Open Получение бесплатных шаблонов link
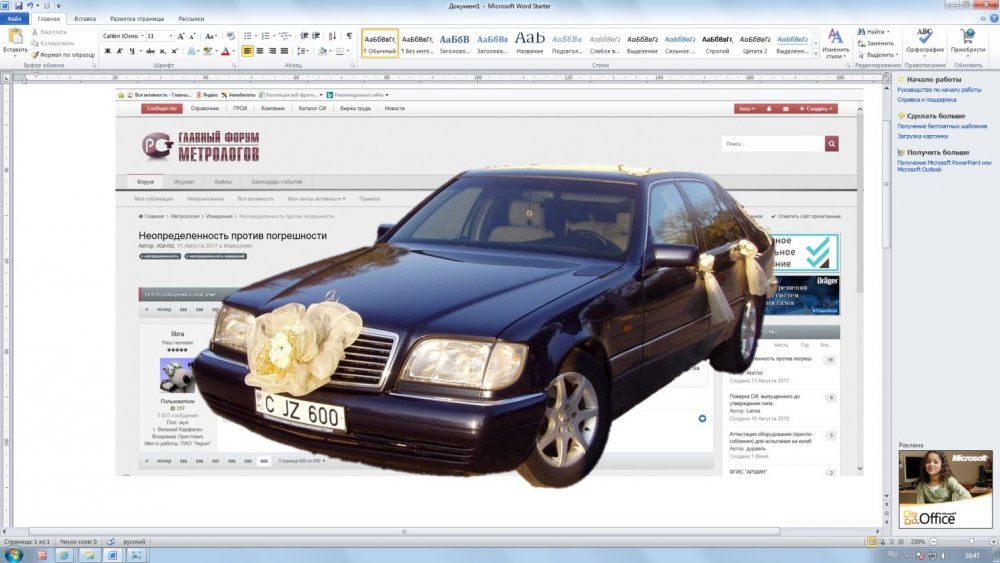Screen dimensions: 1000x563 pyautogui.click(x=941, y=126)
